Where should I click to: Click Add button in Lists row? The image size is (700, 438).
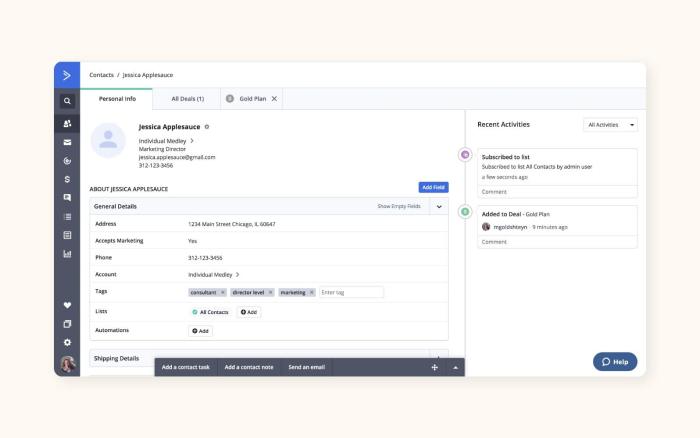[x=249, y=312]
